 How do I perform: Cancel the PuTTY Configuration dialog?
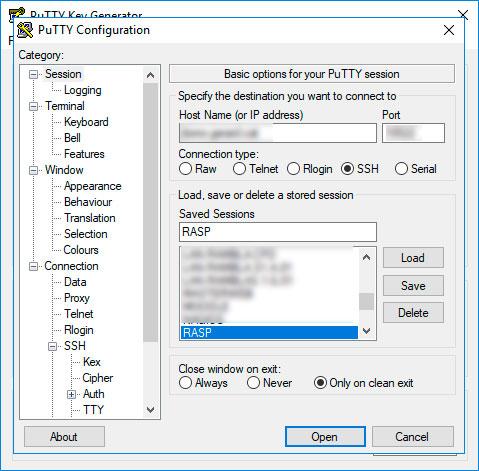413,437
